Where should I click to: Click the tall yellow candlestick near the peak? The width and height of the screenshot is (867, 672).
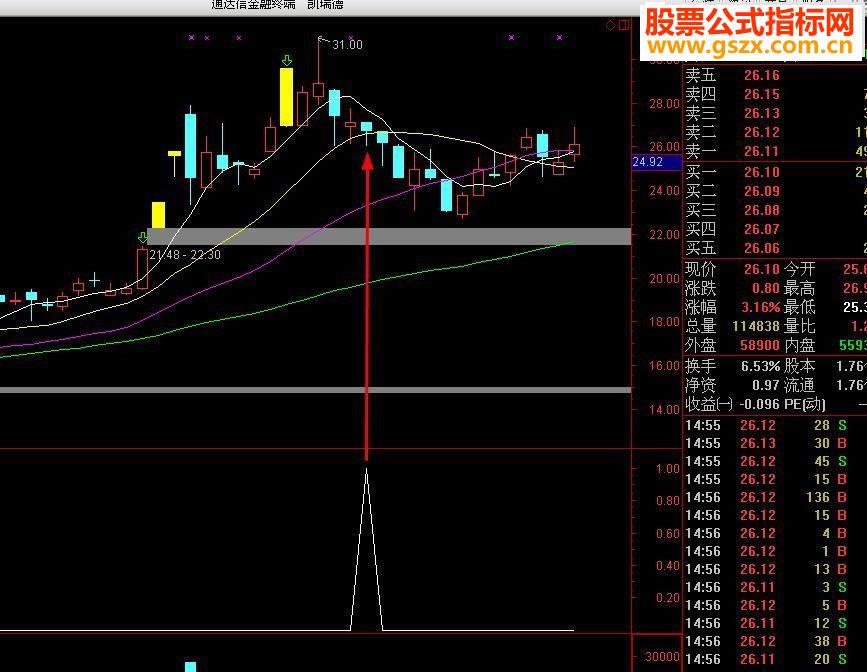click(286, 97)
